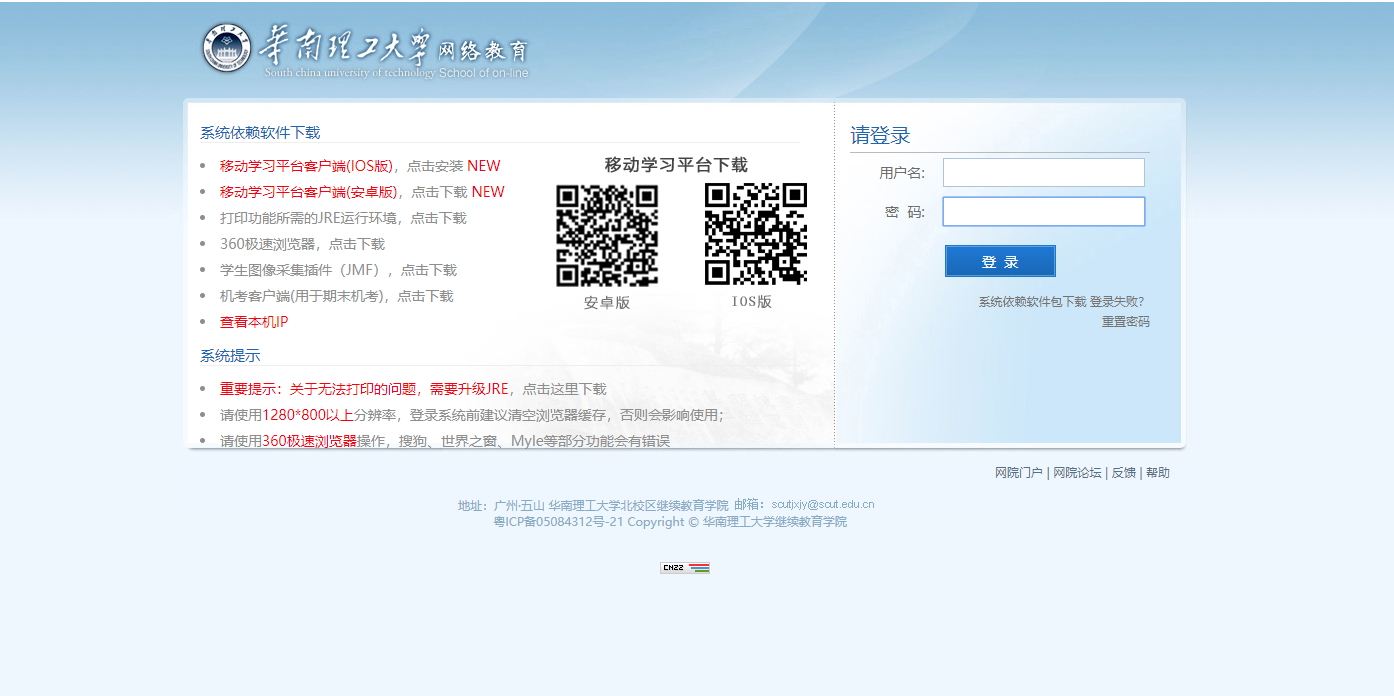Click 系统依赖软件包下载 in login panel

[1032, 301]
